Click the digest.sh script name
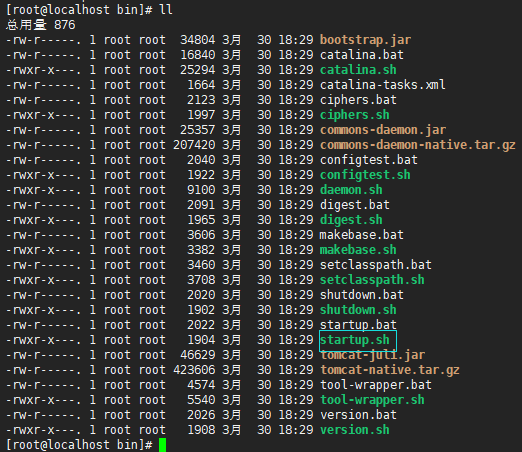Screen dimensions: 522x452 351,220
